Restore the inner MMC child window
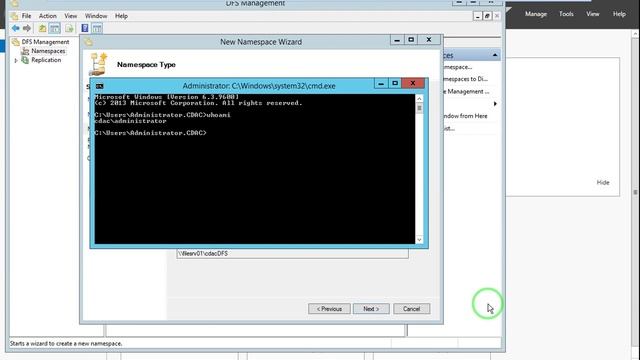The height and width of the screenshot is (360, 640). tap(487, 16)
